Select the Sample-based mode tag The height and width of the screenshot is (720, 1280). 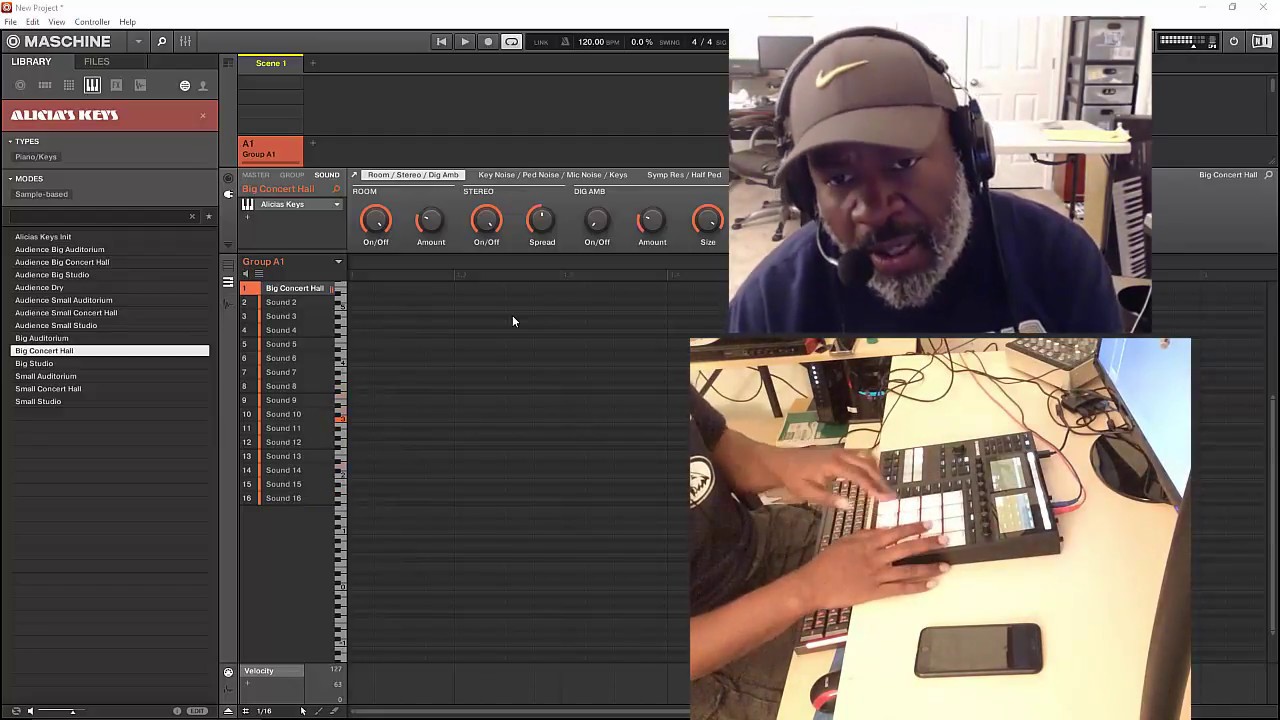coord(41,194)
